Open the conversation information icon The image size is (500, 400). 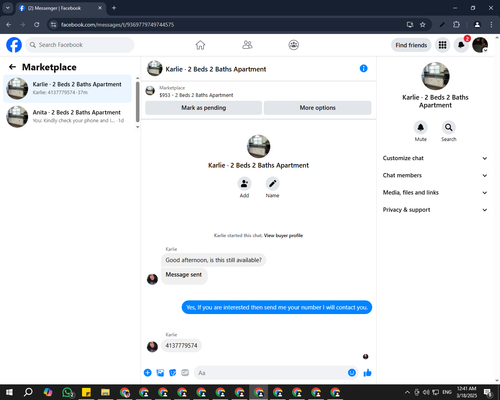(363, 68)
